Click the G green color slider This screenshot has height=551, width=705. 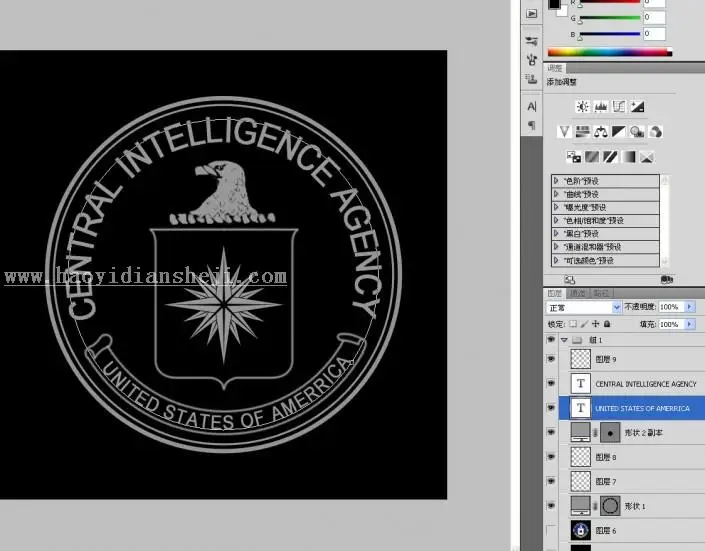610,18
